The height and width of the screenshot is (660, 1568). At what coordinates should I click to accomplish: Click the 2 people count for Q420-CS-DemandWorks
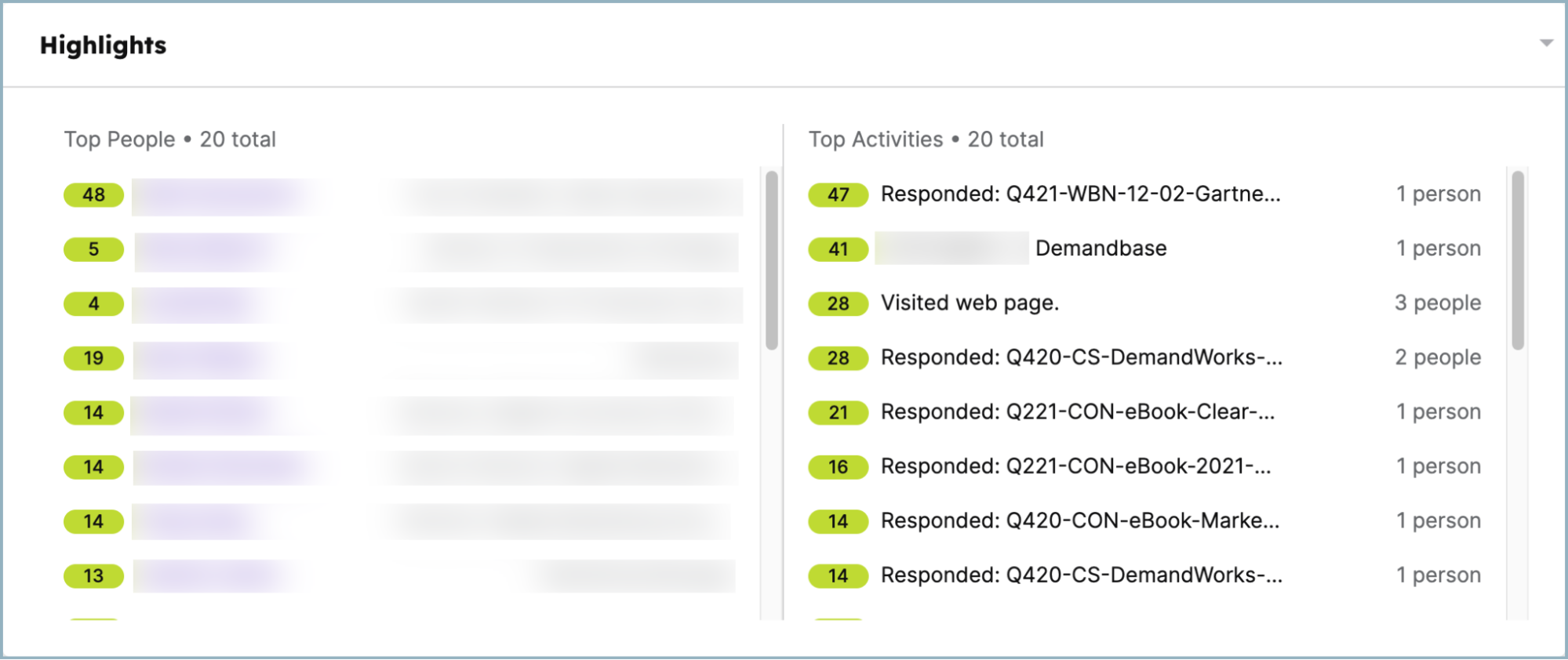click(x=1437, y=357)
